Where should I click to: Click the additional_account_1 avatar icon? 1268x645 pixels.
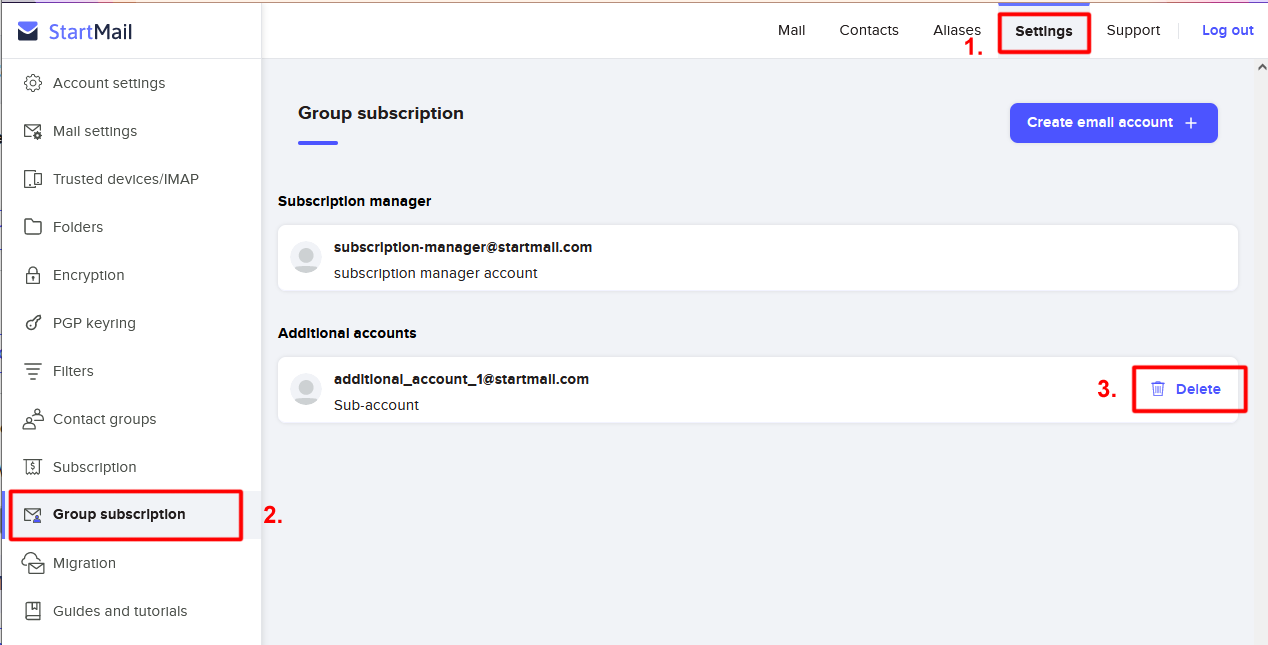306,389
